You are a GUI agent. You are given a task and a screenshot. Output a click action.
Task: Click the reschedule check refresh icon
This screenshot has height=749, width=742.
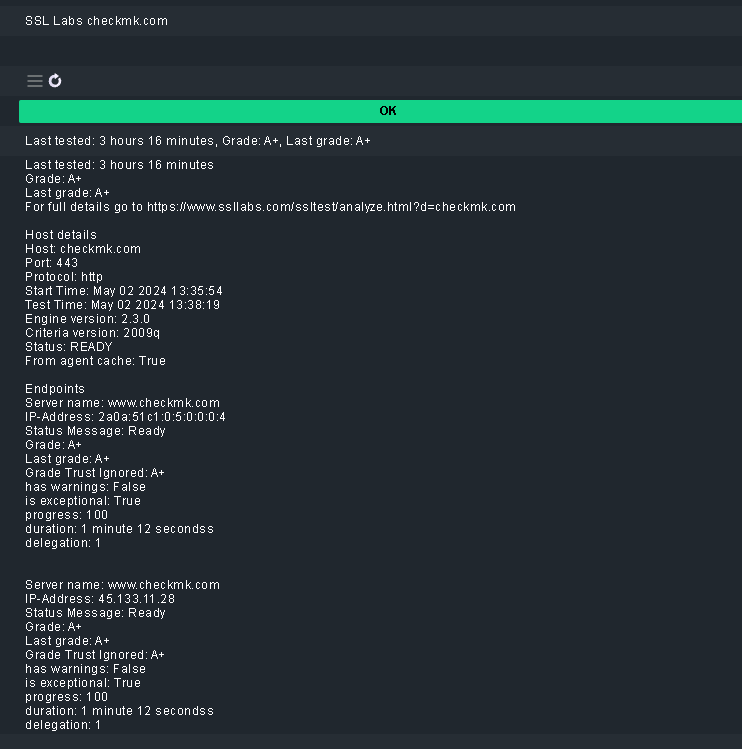coord(55,81)
